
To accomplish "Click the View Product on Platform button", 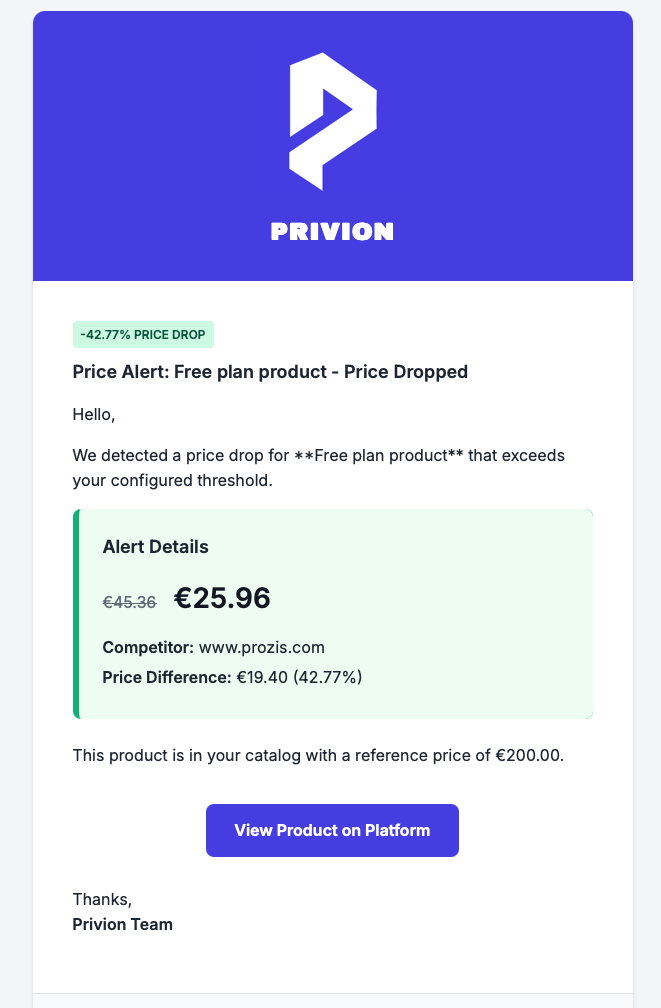I will point(332,830).
